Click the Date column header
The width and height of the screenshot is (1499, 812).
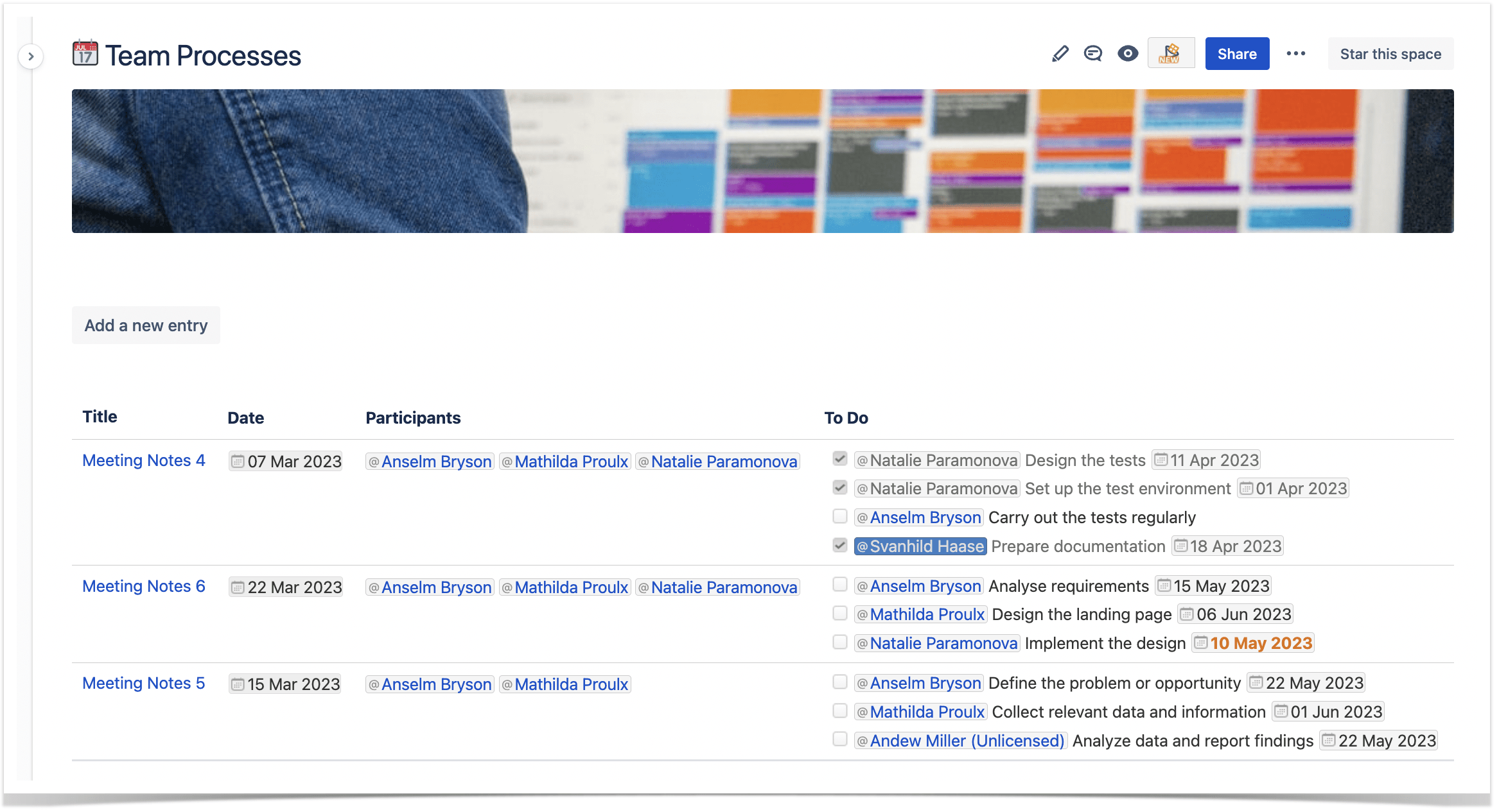[x=246, y=418]
